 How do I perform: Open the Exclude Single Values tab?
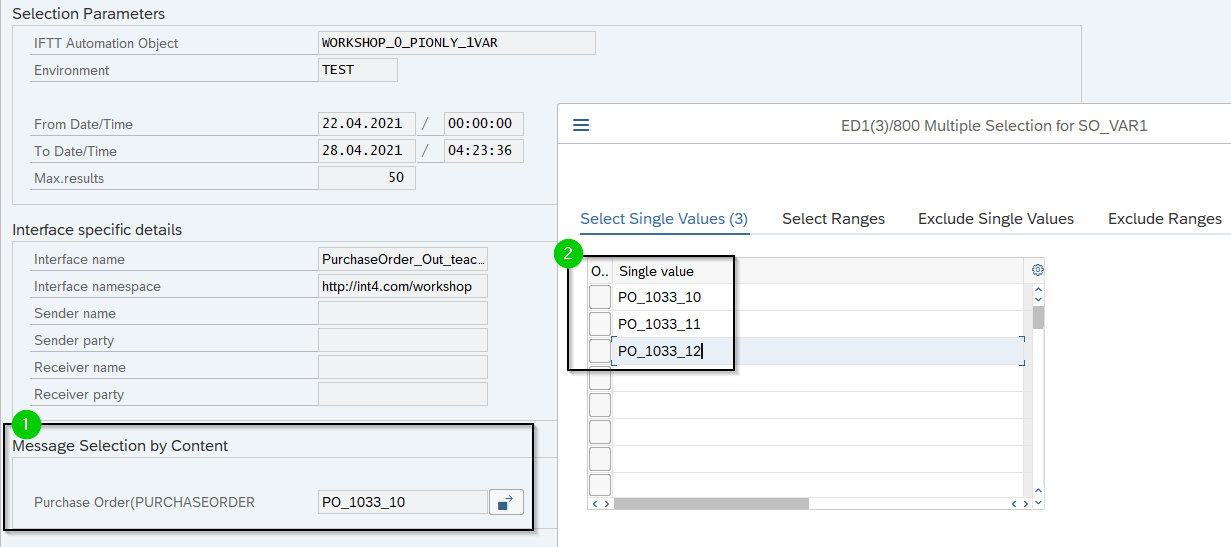click(x=995, y=219)
